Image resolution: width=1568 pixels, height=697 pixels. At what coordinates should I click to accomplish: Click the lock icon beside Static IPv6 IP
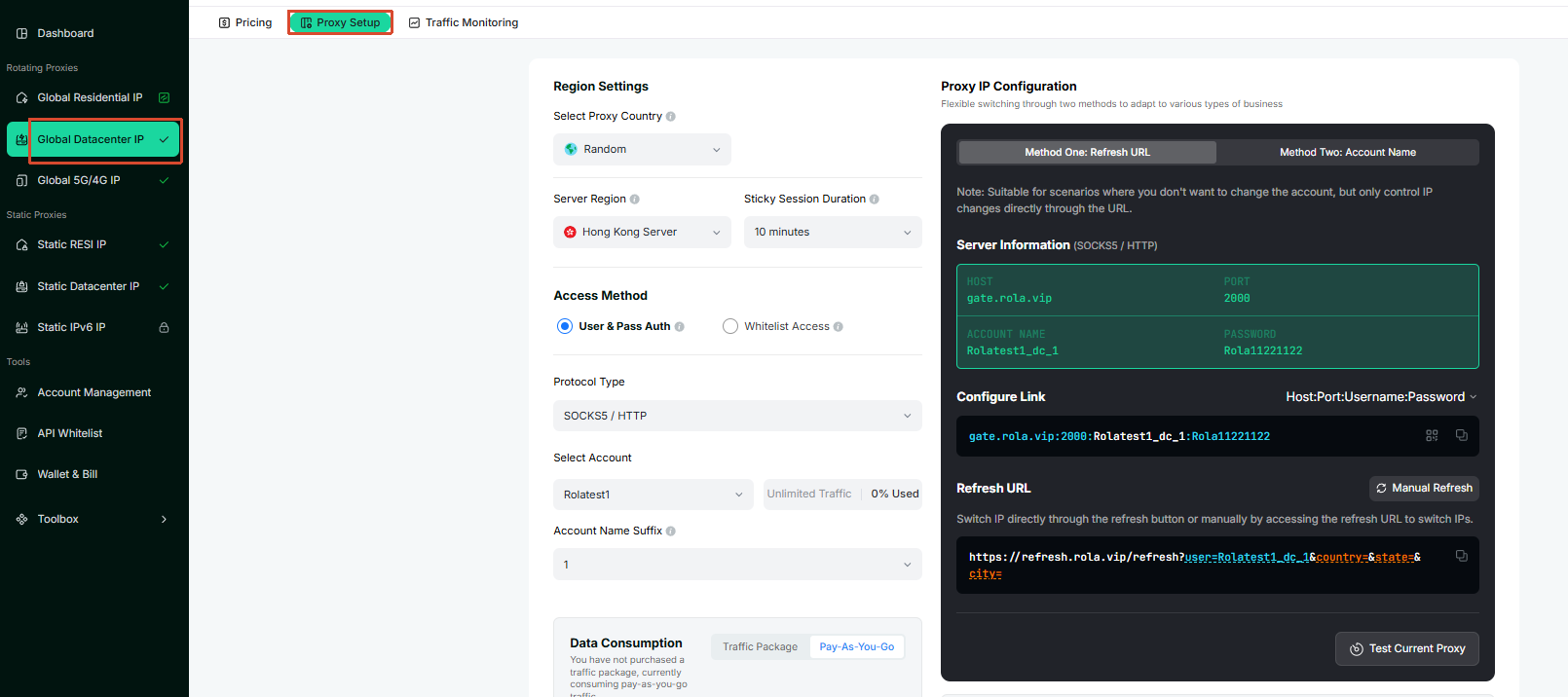click(x=164, y=327)
